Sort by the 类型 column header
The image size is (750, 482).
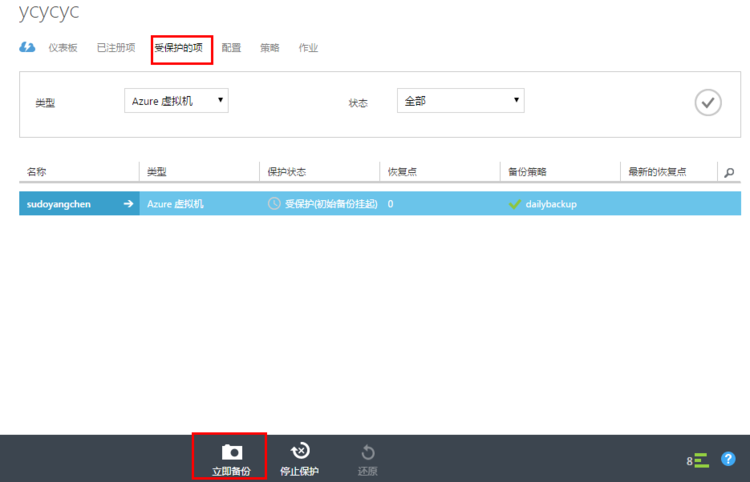[x=157, y=172]
